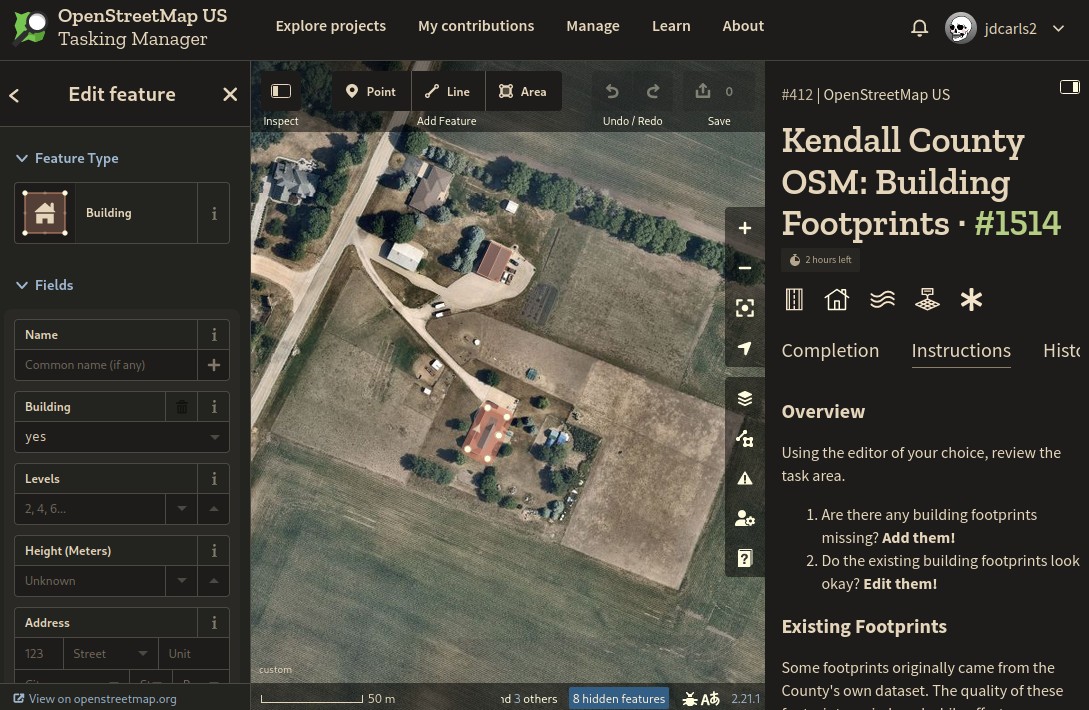Screen dimensions: 1089x710
Task: Open the View on openstreetmap.org link
Action: click(95, 699)
